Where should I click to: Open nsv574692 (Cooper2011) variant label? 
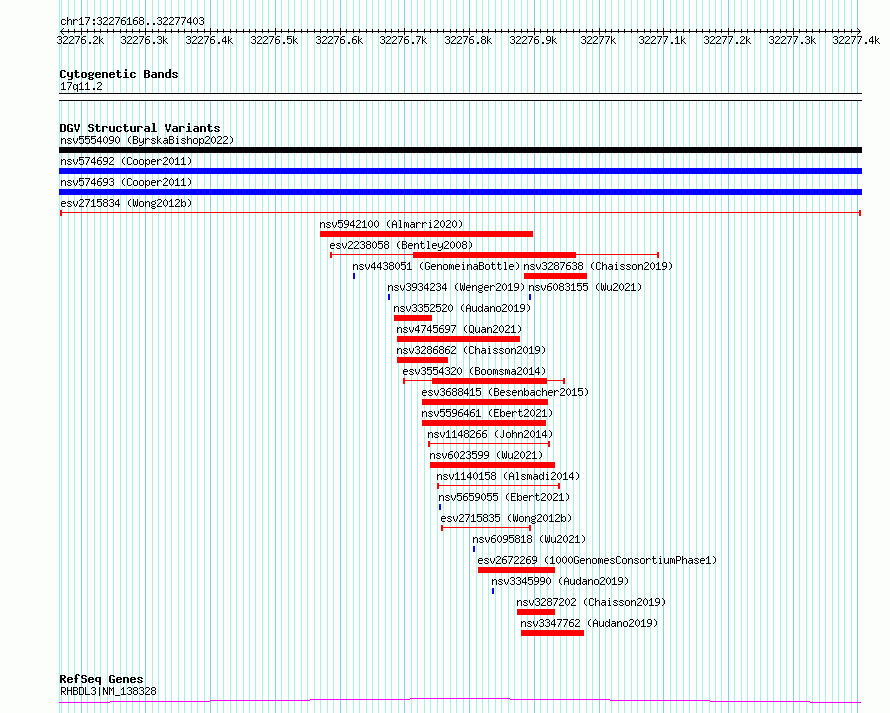coord(126,161)
